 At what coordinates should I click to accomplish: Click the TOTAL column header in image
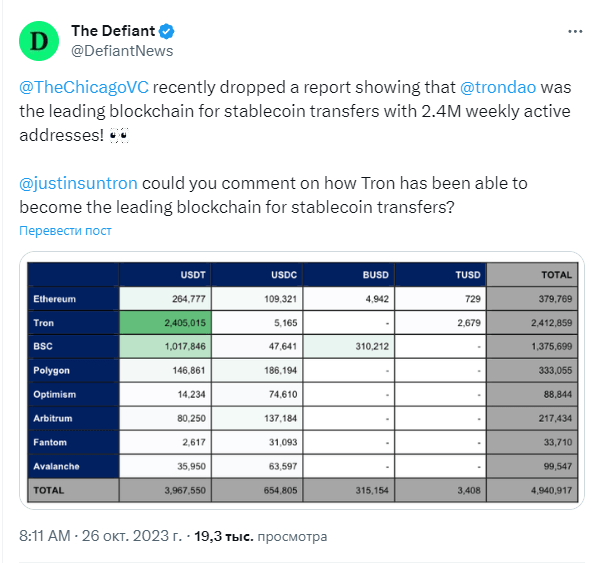[x=532, y=275]
